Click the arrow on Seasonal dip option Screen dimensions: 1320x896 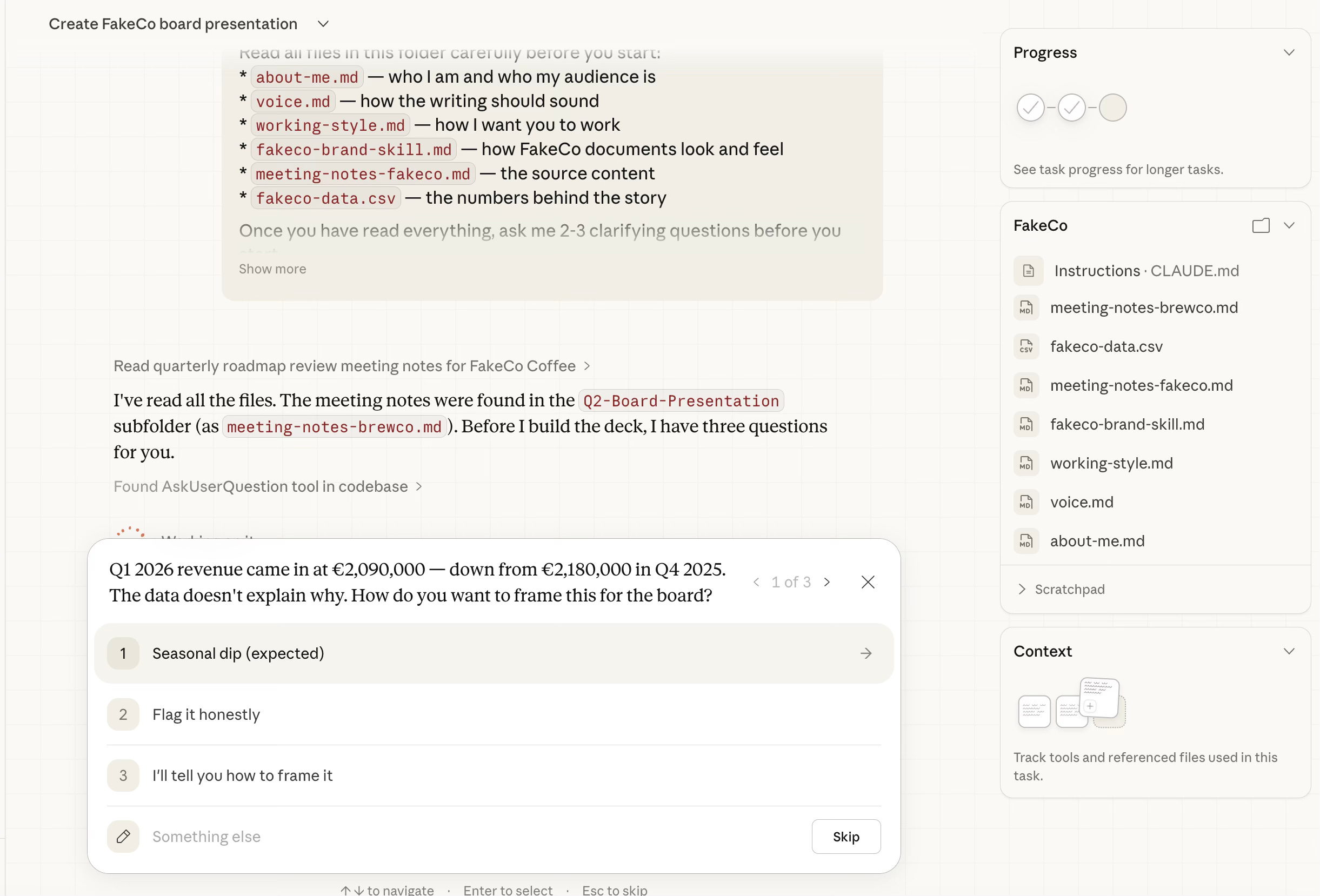pyautogui.click(x=865, y=653)
